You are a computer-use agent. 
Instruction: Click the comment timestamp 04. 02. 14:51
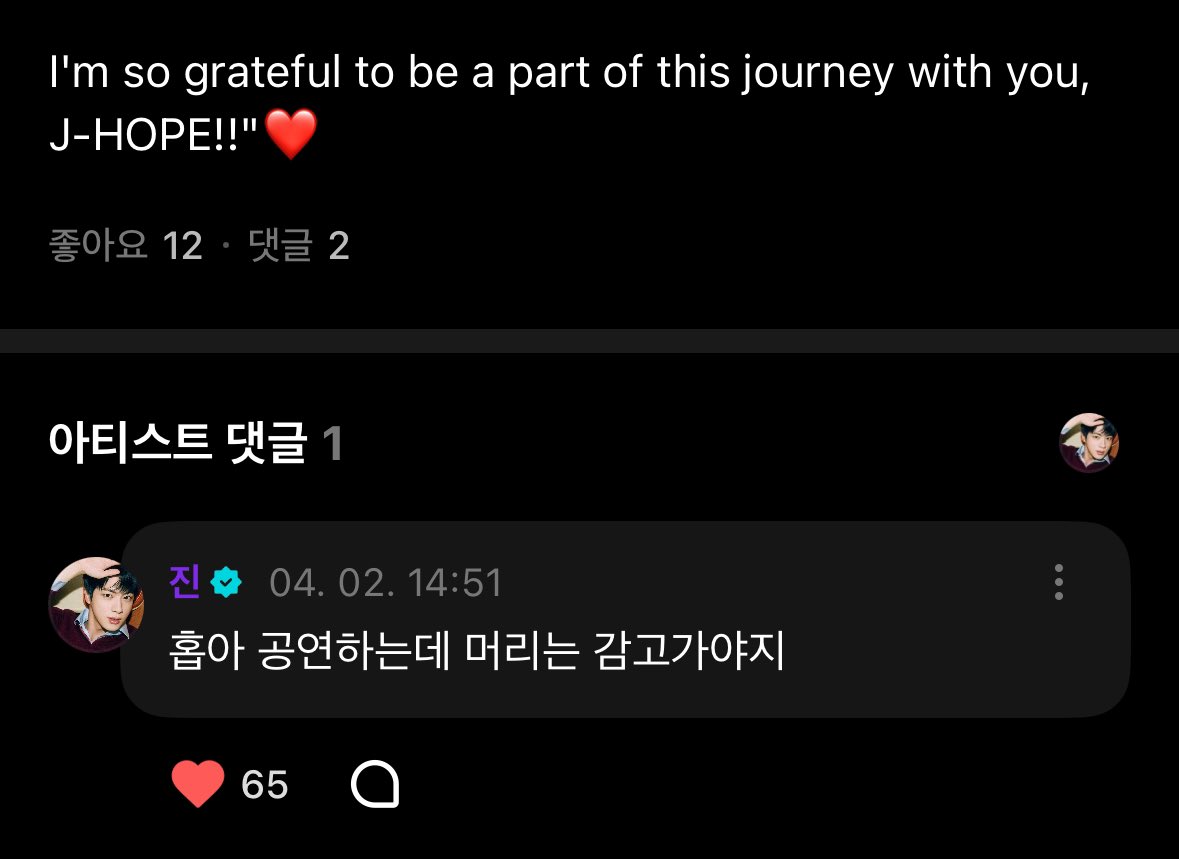[386, 583]
